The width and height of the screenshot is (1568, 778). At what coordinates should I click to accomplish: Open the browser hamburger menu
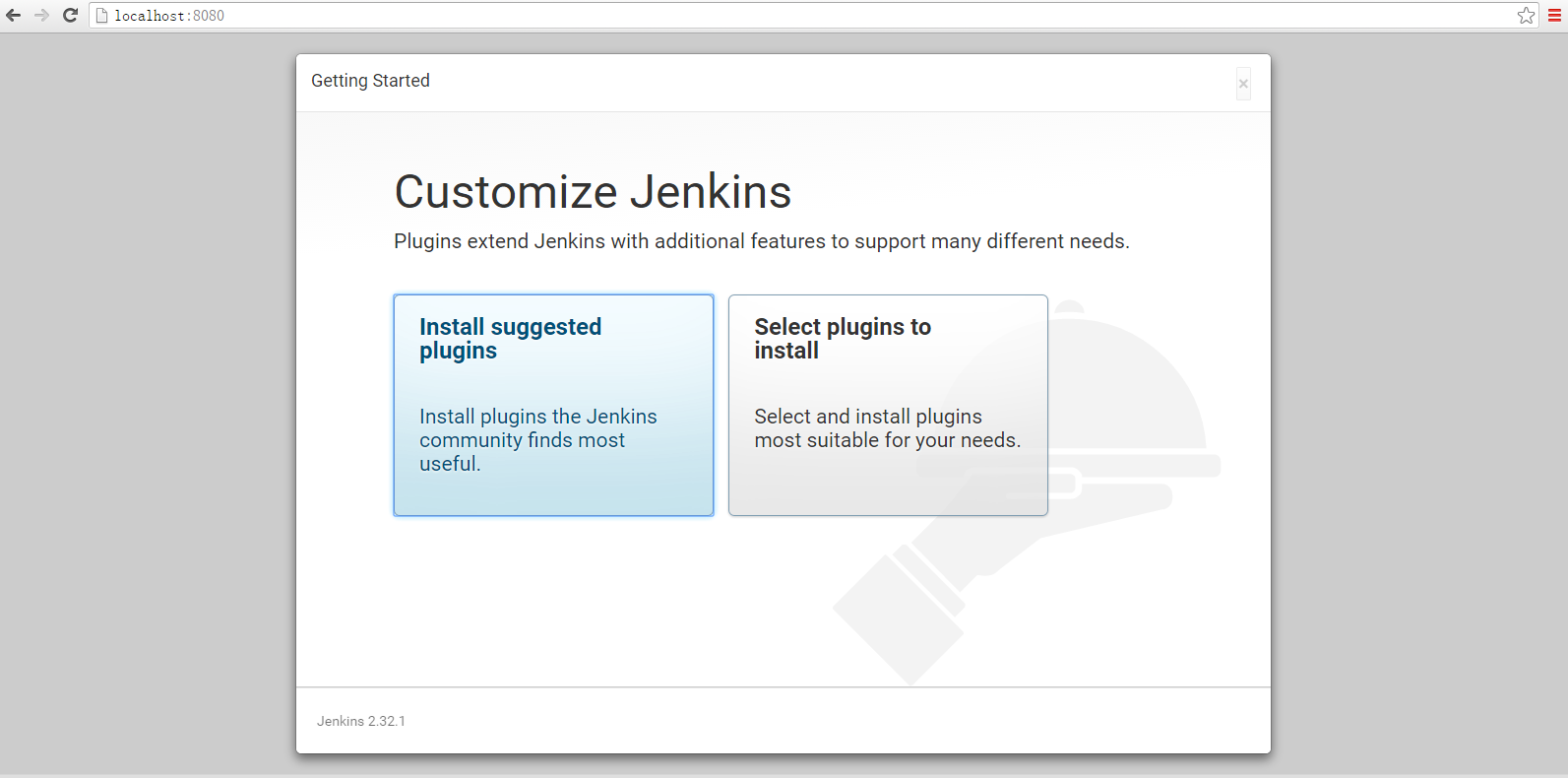pos(1555,16)
